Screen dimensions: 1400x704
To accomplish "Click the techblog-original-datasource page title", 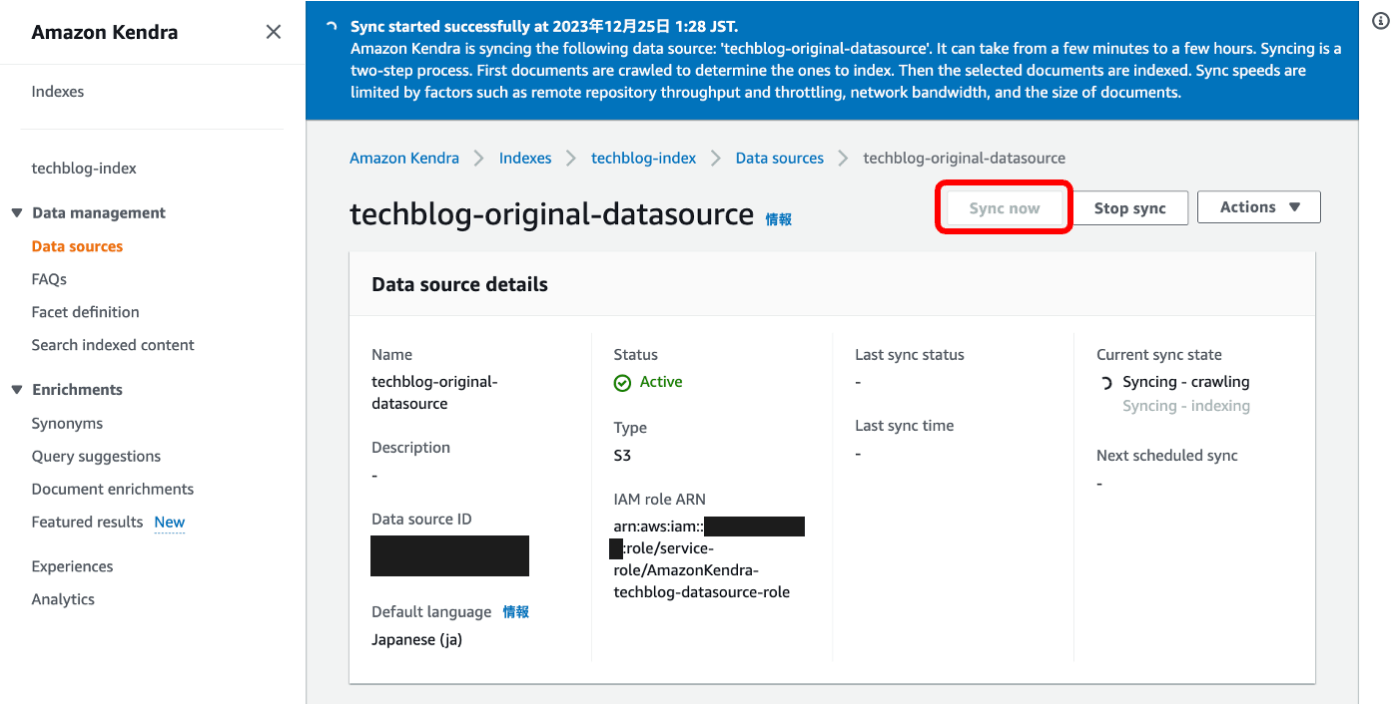I will [551, 215].
